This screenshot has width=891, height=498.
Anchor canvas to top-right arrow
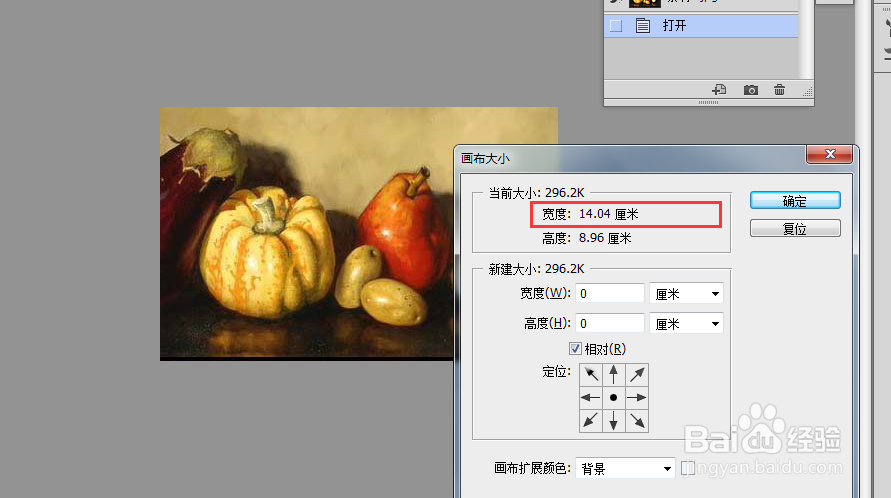(637, 375)
